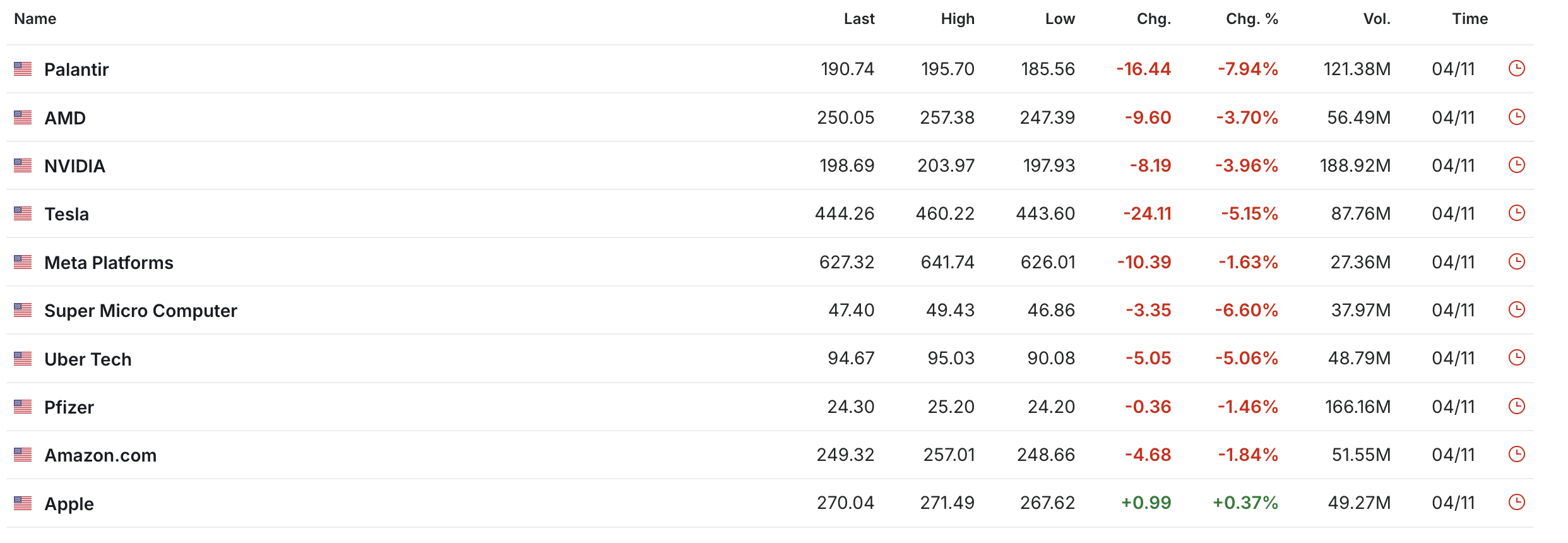Click the US flag beside Meta Platforms
Image resolution: width=1568 pixels, height=543 pixels.
click(23, 262)
